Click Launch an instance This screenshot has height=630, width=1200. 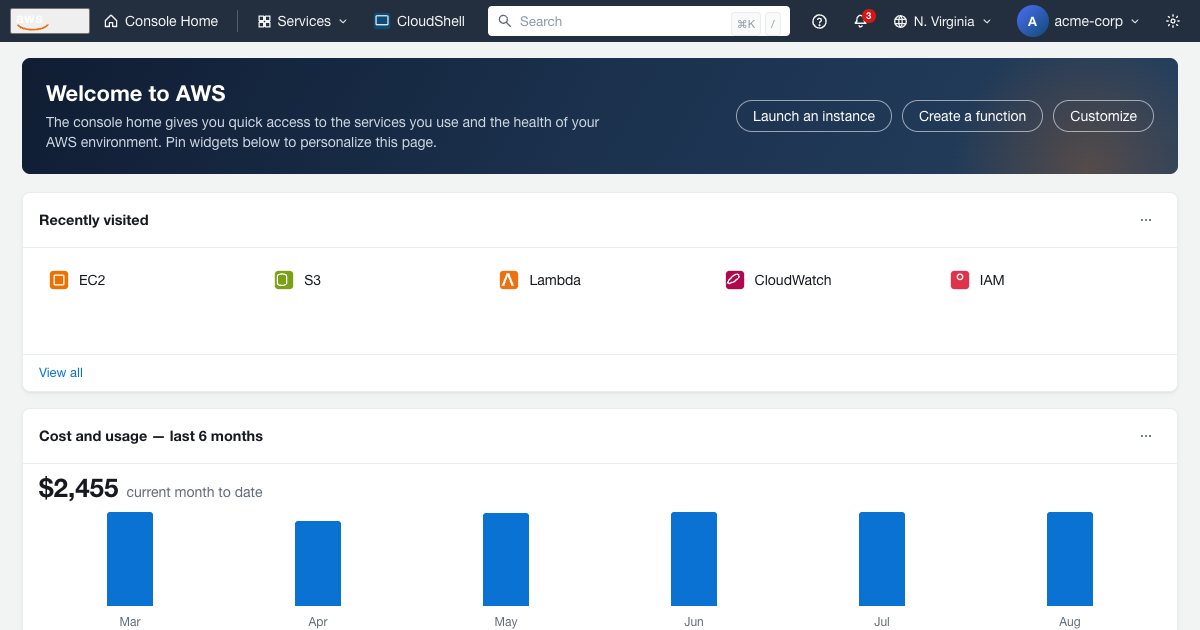(x=814, y=116)
